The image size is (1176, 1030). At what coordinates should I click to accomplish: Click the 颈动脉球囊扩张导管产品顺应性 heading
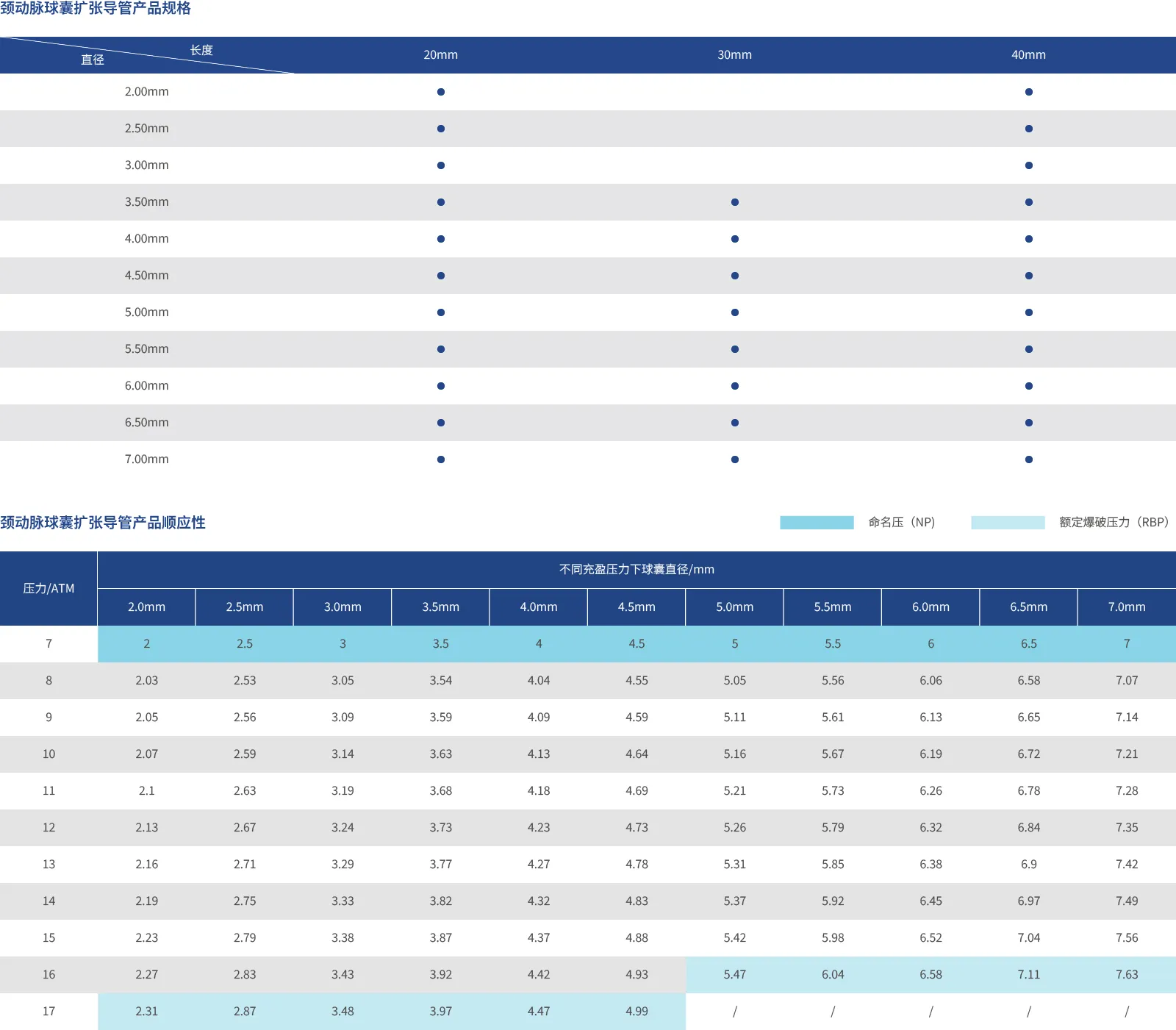(103, 523)
